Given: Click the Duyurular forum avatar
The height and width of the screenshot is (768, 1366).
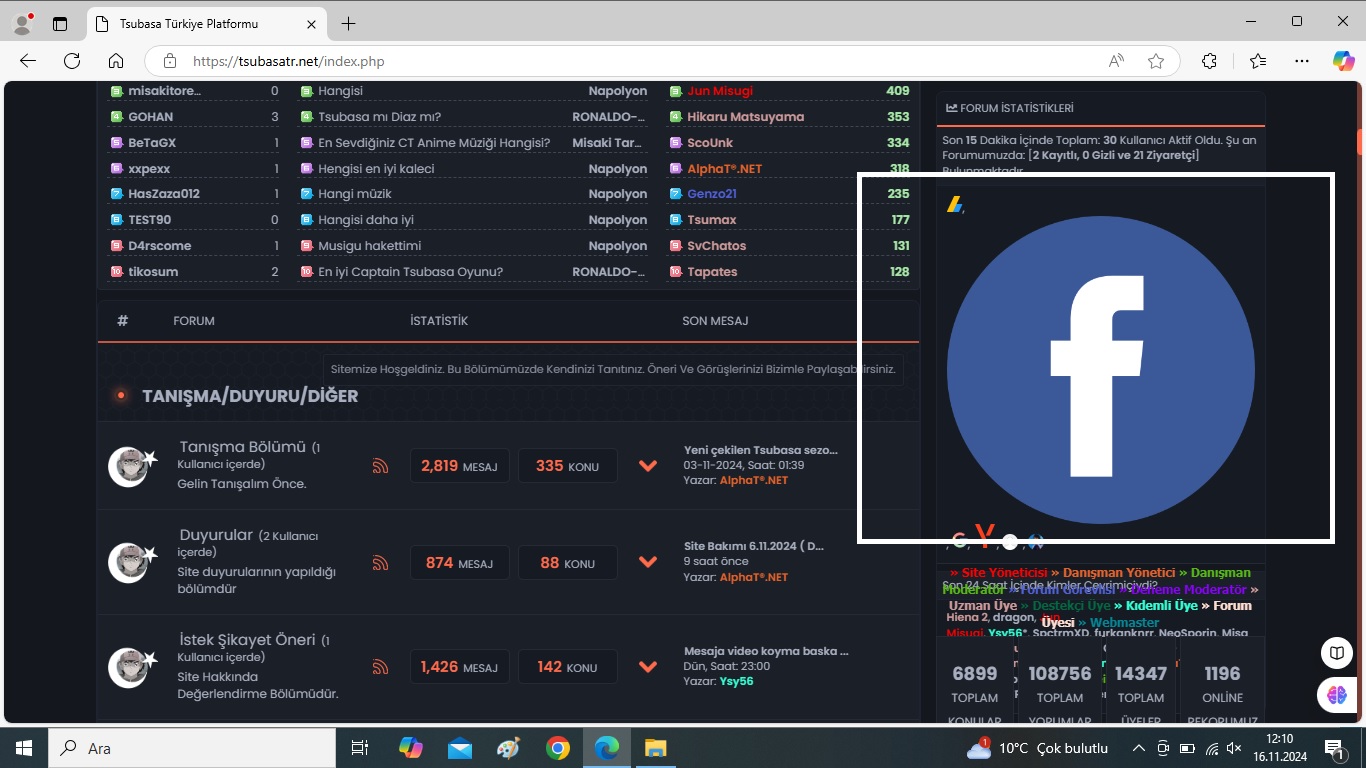Looking at the screenshot, I should tap(132, 563).
